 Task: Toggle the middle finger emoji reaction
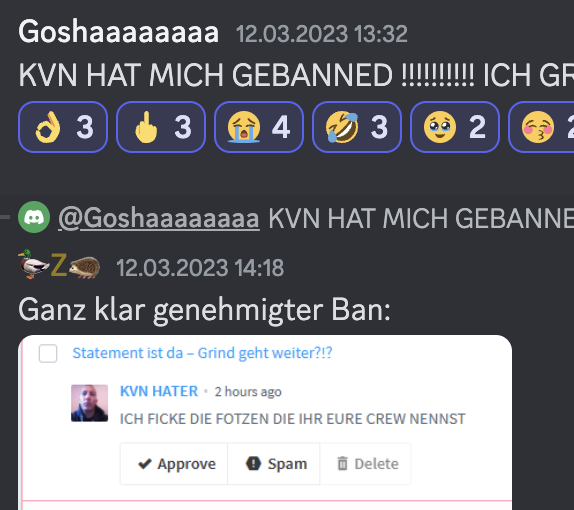coord(161,127)
